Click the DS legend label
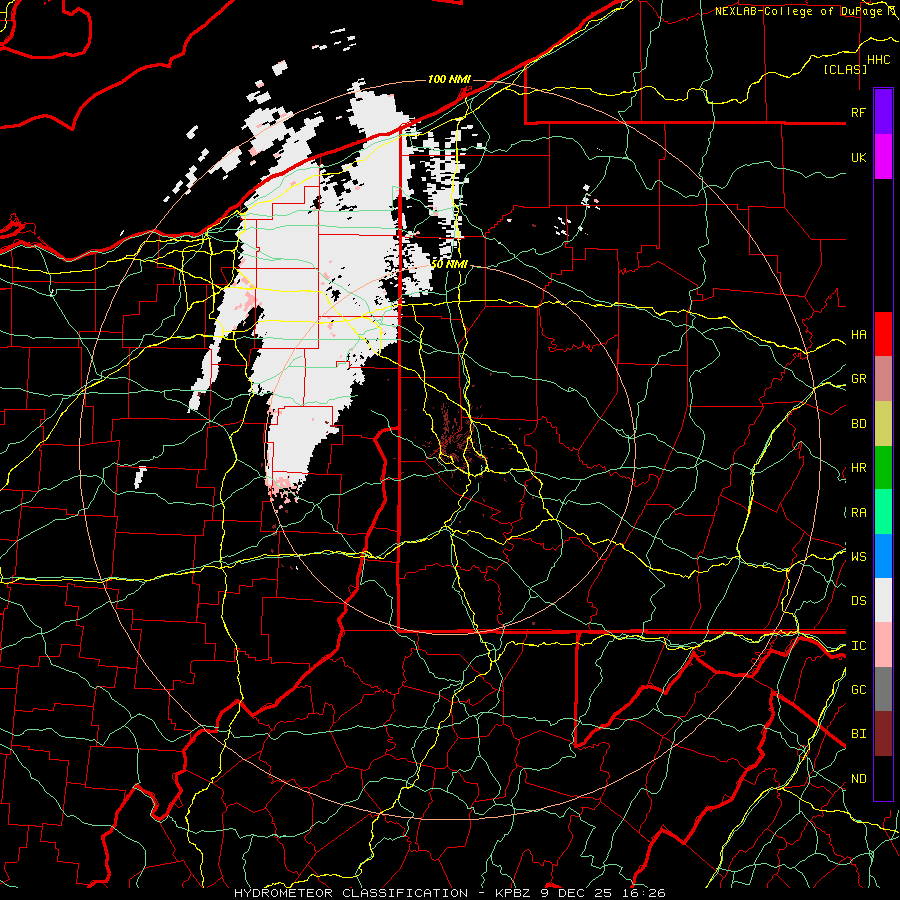This screenshot has width=900, height=900. point(858,601)
